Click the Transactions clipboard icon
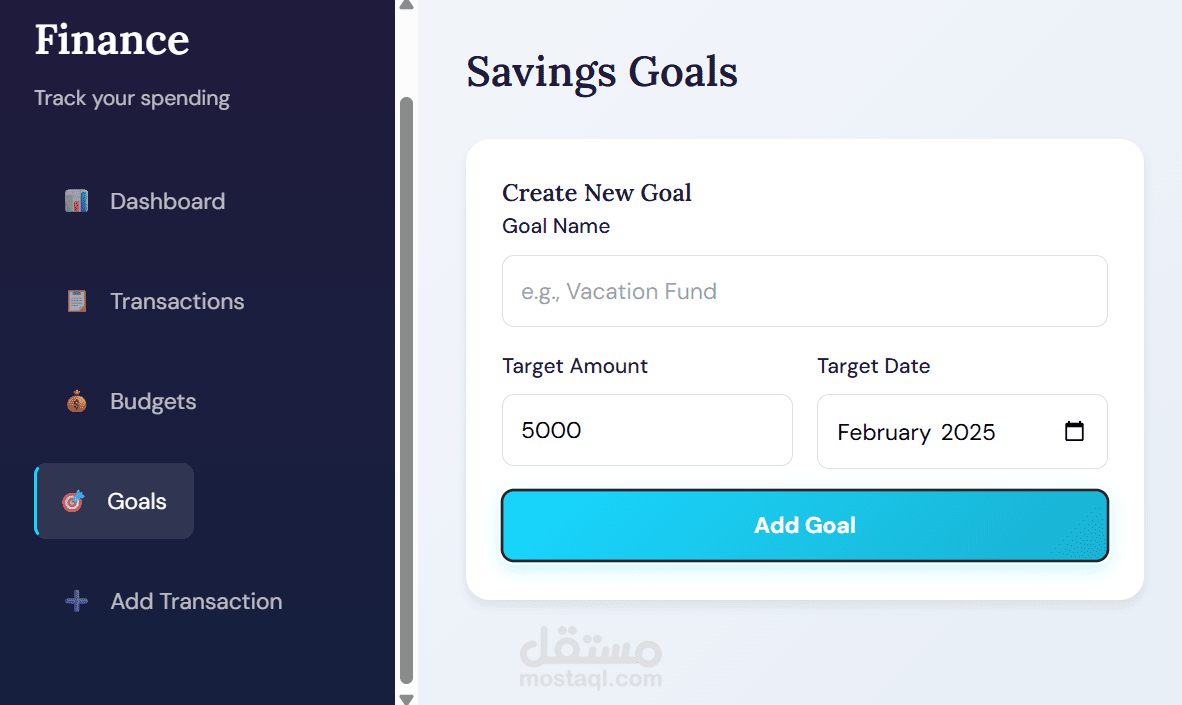The width and height of the screenshot is (1182, 705). [x=76, y=301]
